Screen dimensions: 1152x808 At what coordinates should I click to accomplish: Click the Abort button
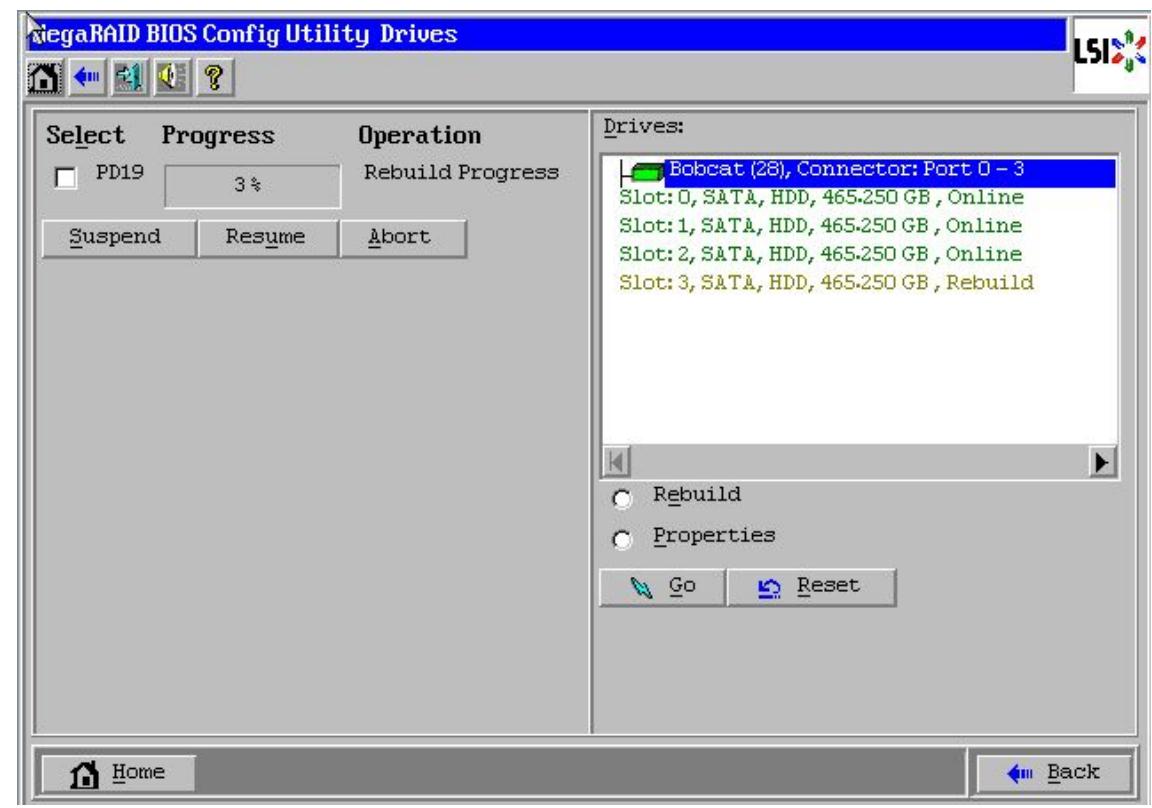coord(403,238)
